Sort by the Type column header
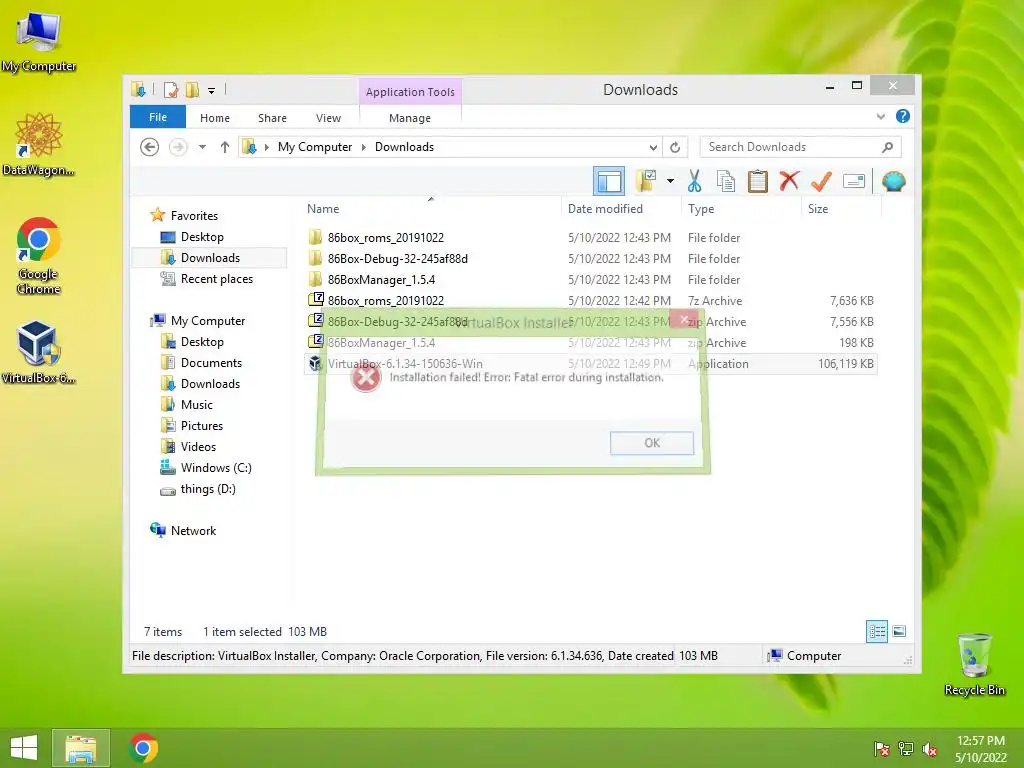The image size is (1024, 768). (x=741, y=209)
